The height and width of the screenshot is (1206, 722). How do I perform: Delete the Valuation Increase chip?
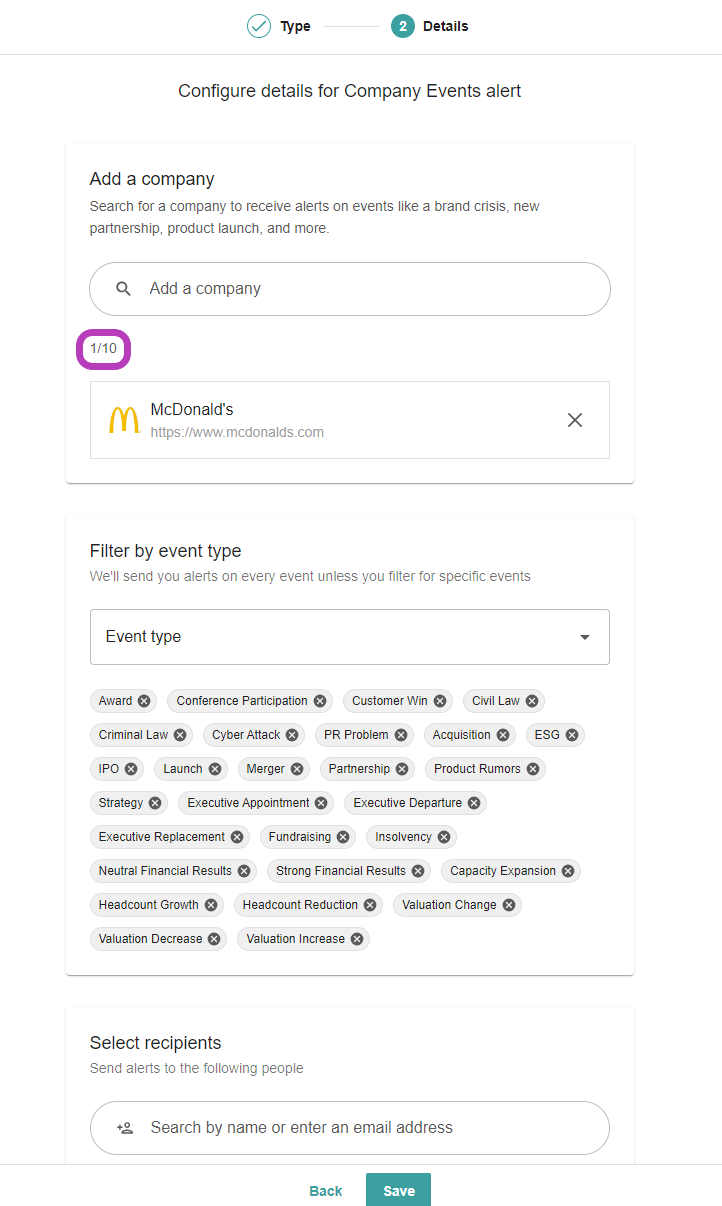357,939
